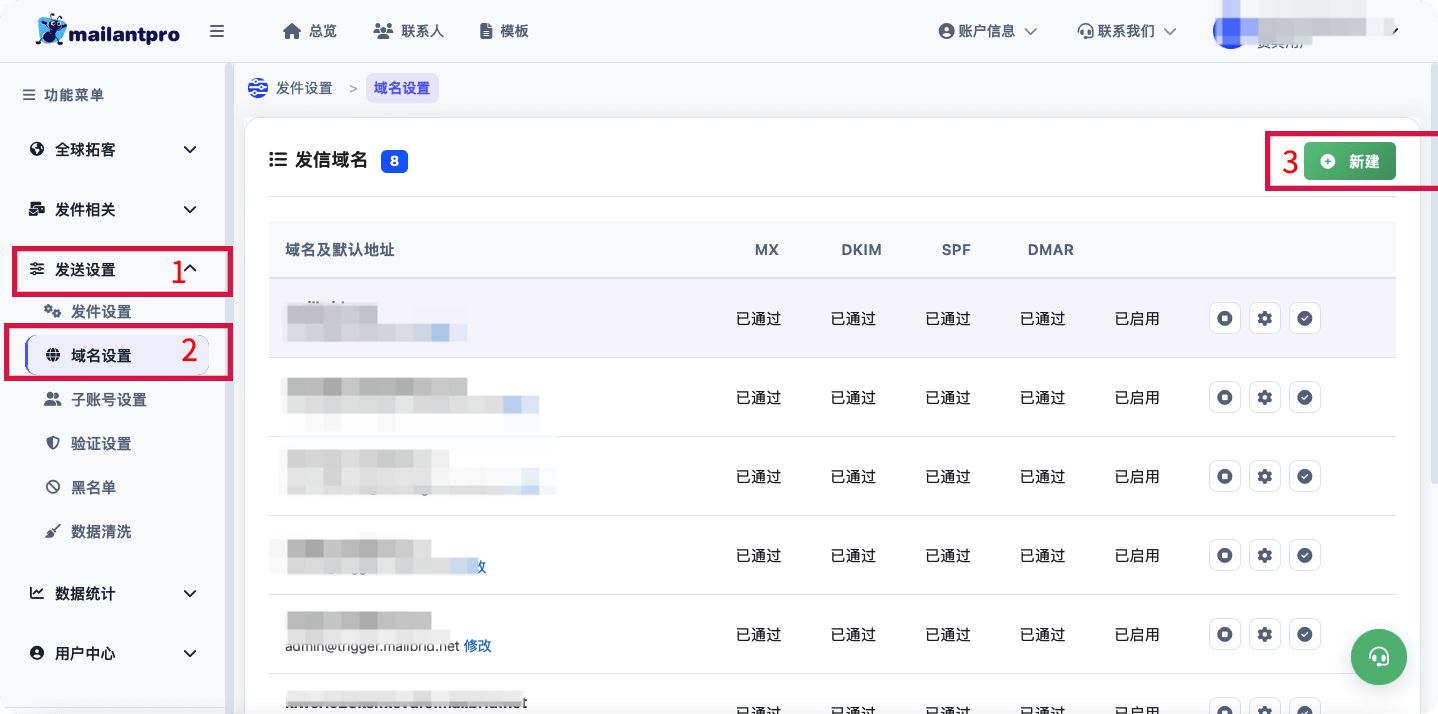Expand the 发件相关 menu chevron
The image size is (1438, 714).
pos(190,210)
